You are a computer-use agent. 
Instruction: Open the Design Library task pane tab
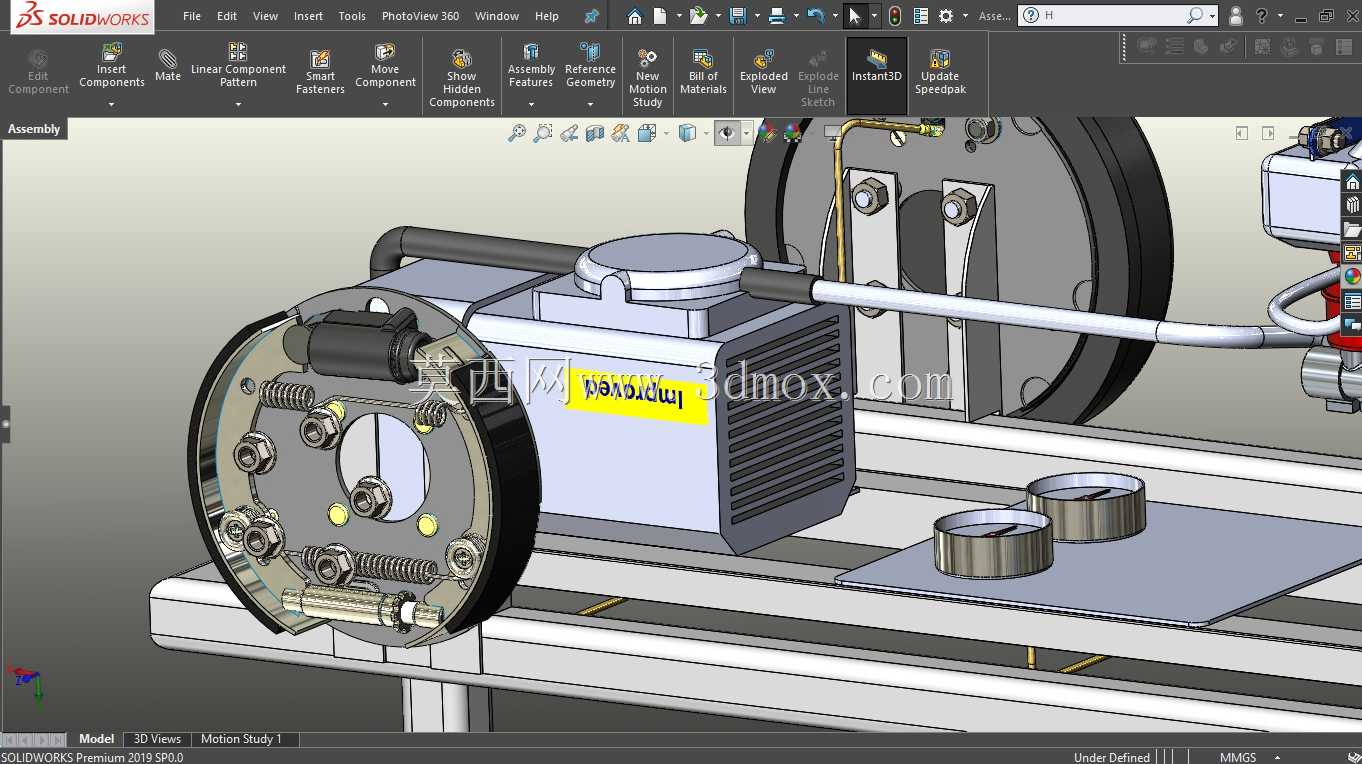(x=1352, y=205)
